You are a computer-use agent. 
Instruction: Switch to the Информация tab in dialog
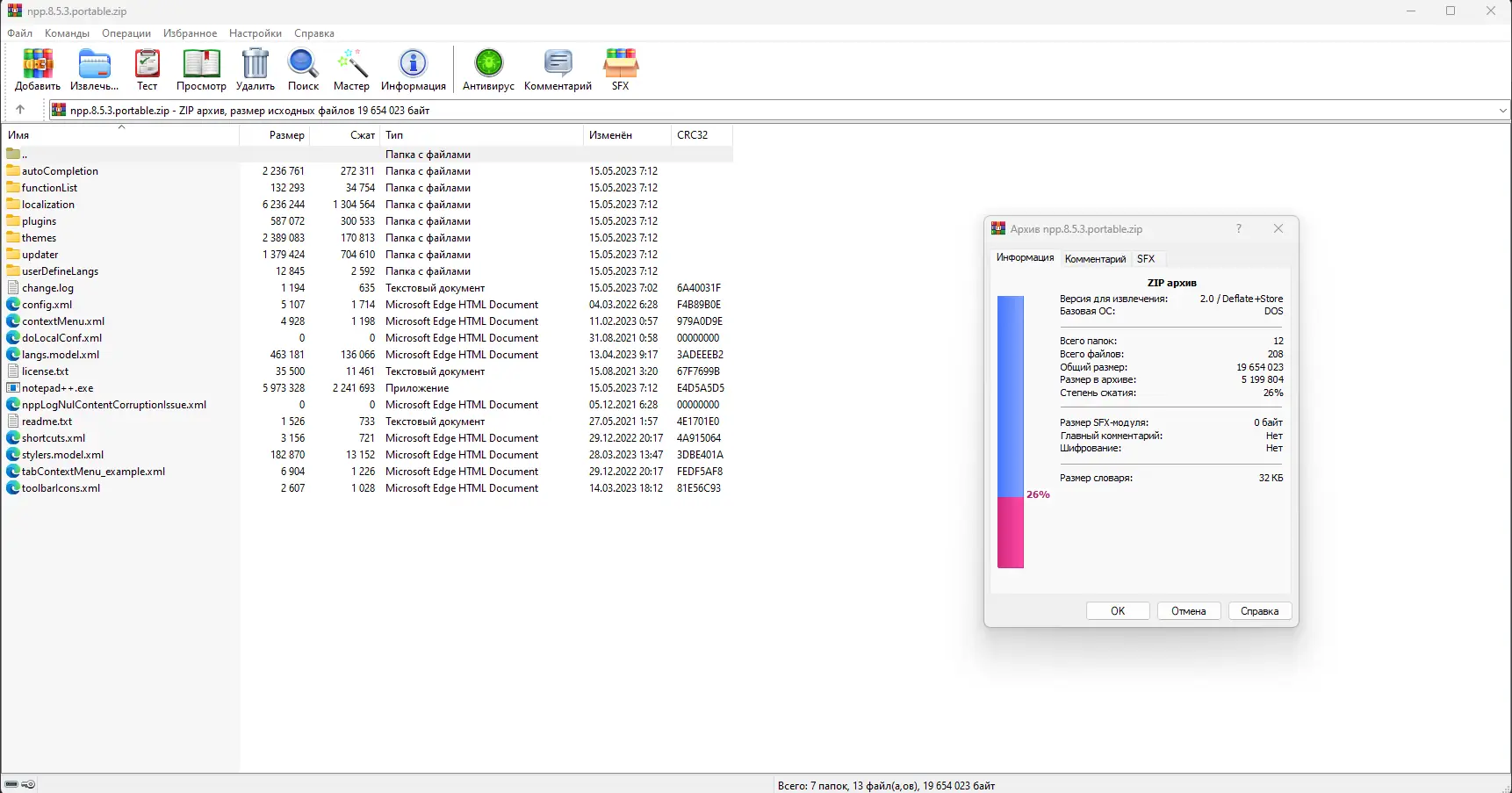tap(1025, 257)
